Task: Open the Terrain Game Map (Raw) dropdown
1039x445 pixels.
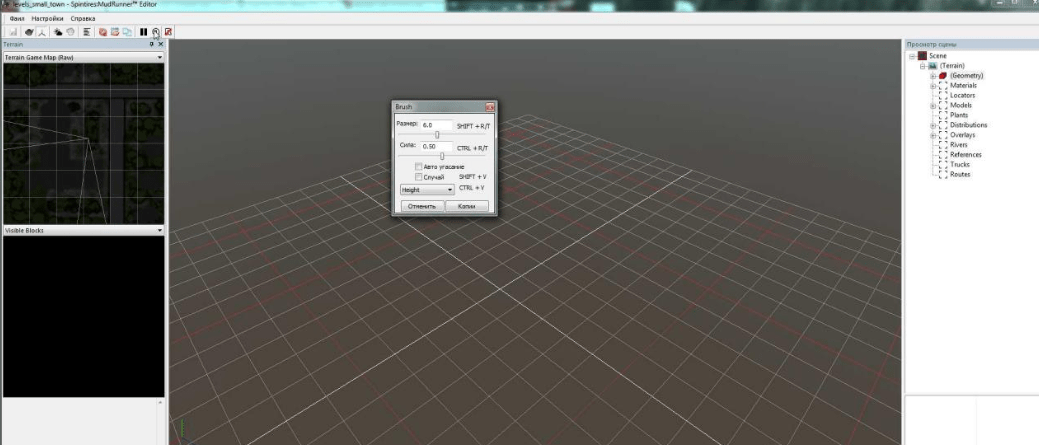Action: (160, 58)
